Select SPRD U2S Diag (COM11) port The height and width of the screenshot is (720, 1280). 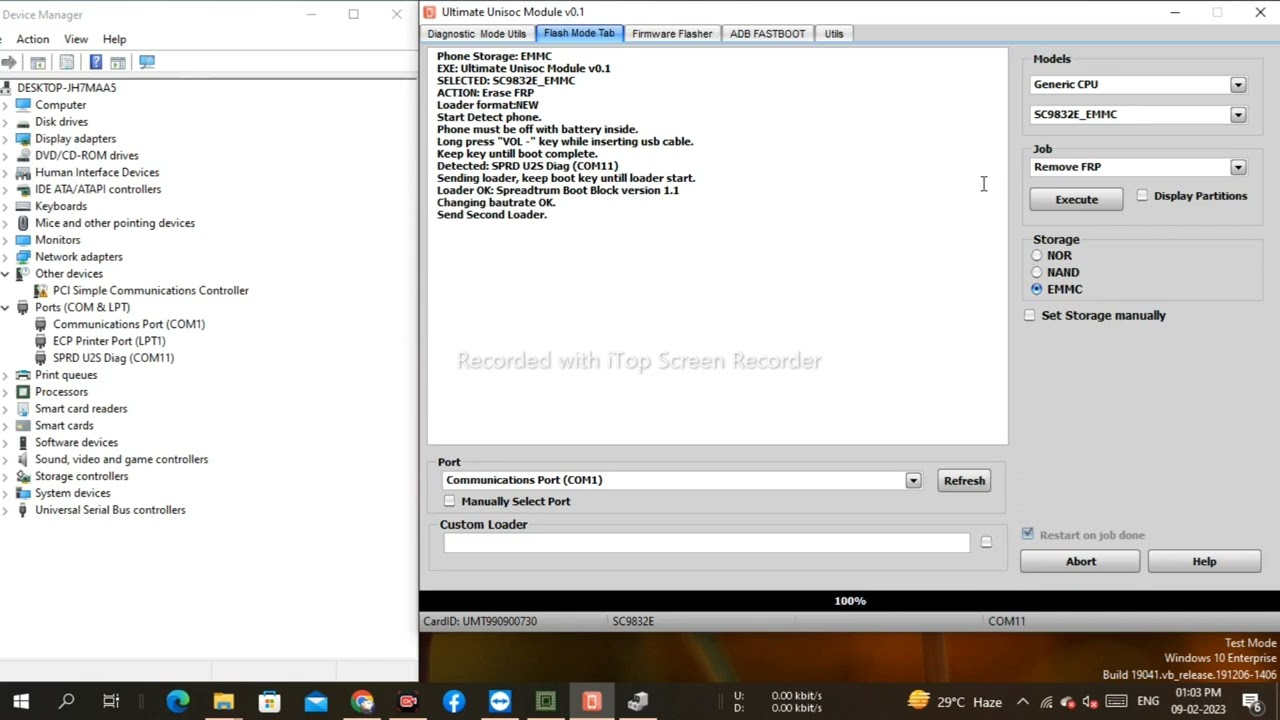113,358
